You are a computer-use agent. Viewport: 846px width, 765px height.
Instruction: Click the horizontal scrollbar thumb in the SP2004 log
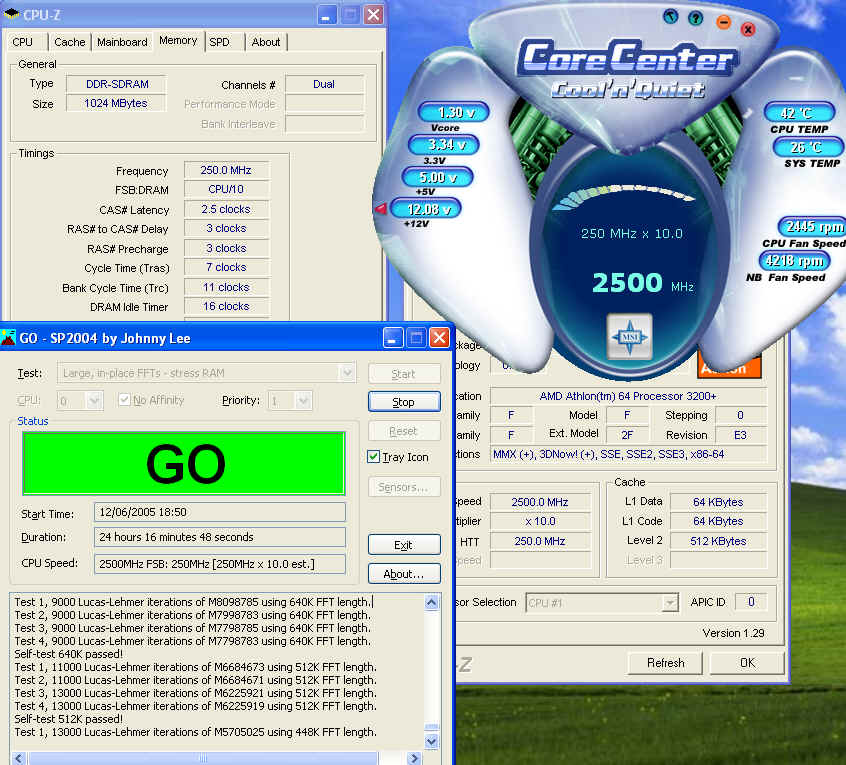203,758
